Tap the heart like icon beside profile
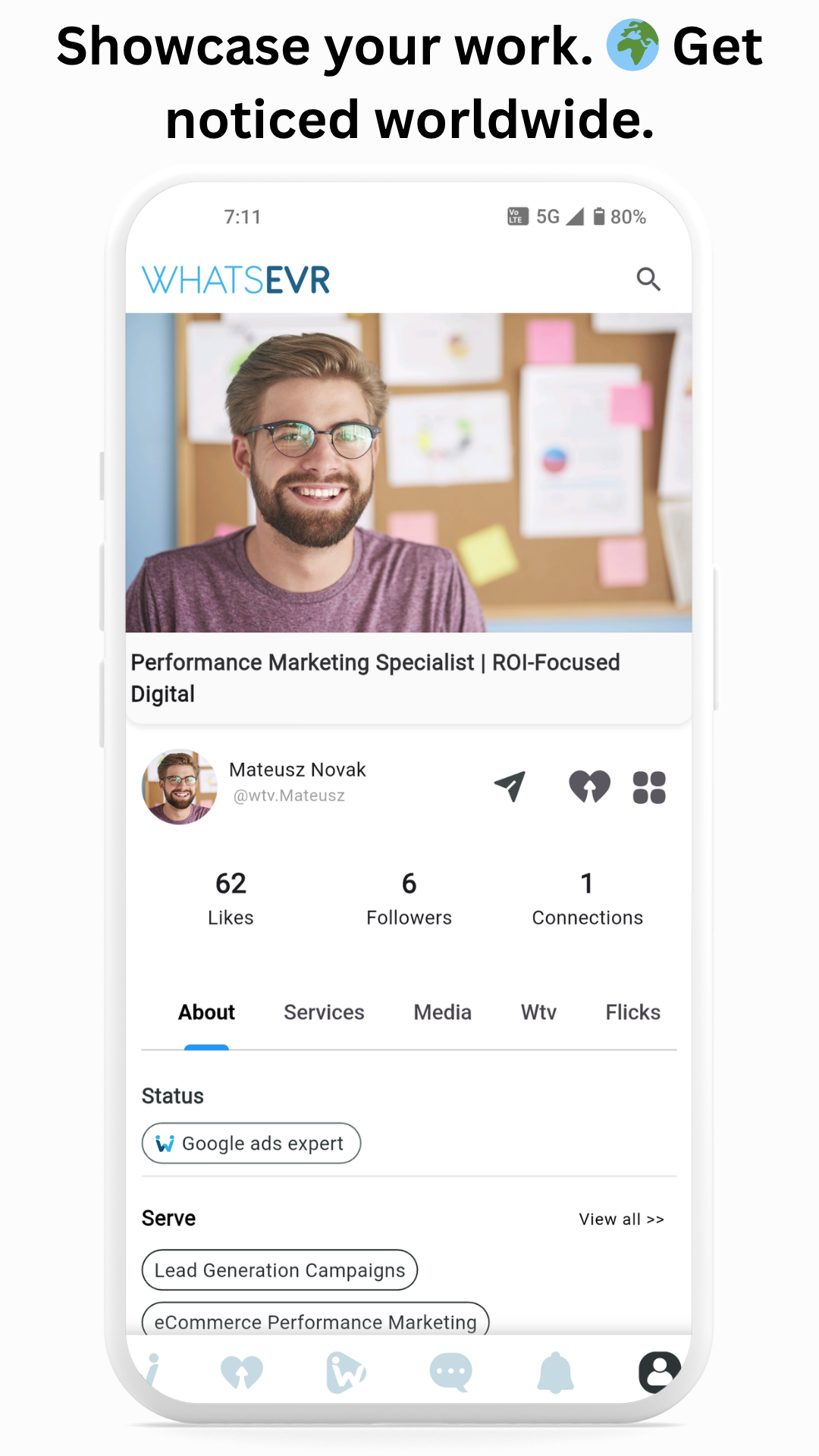Screen dimensions: 819x1456 pos(589,786)
